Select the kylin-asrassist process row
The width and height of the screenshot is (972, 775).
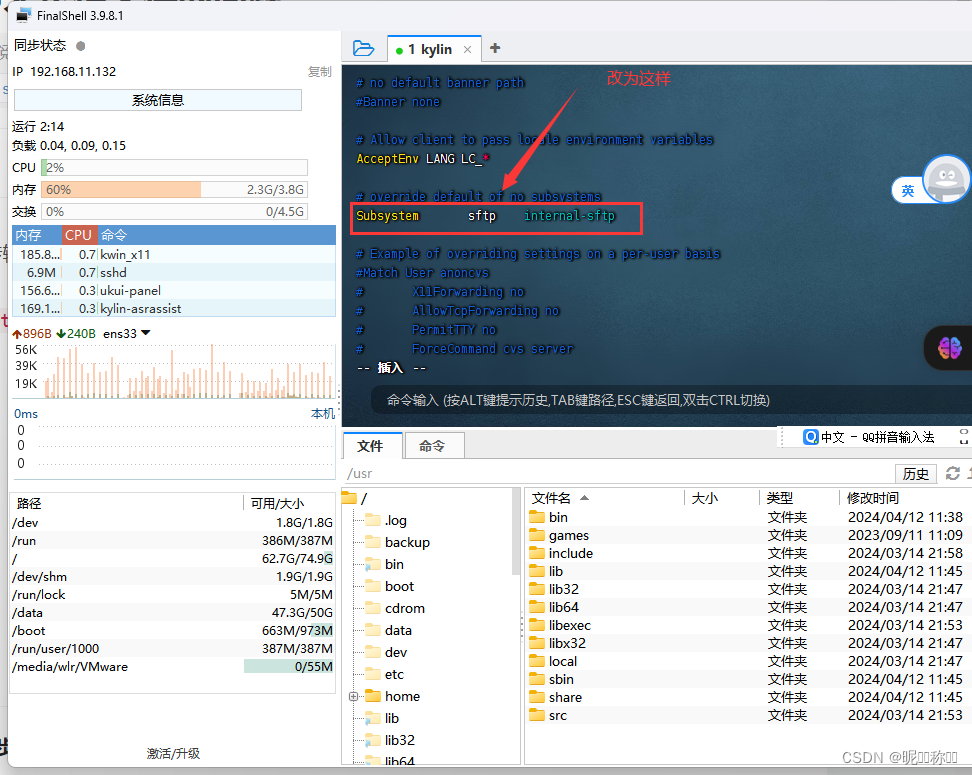174,309
